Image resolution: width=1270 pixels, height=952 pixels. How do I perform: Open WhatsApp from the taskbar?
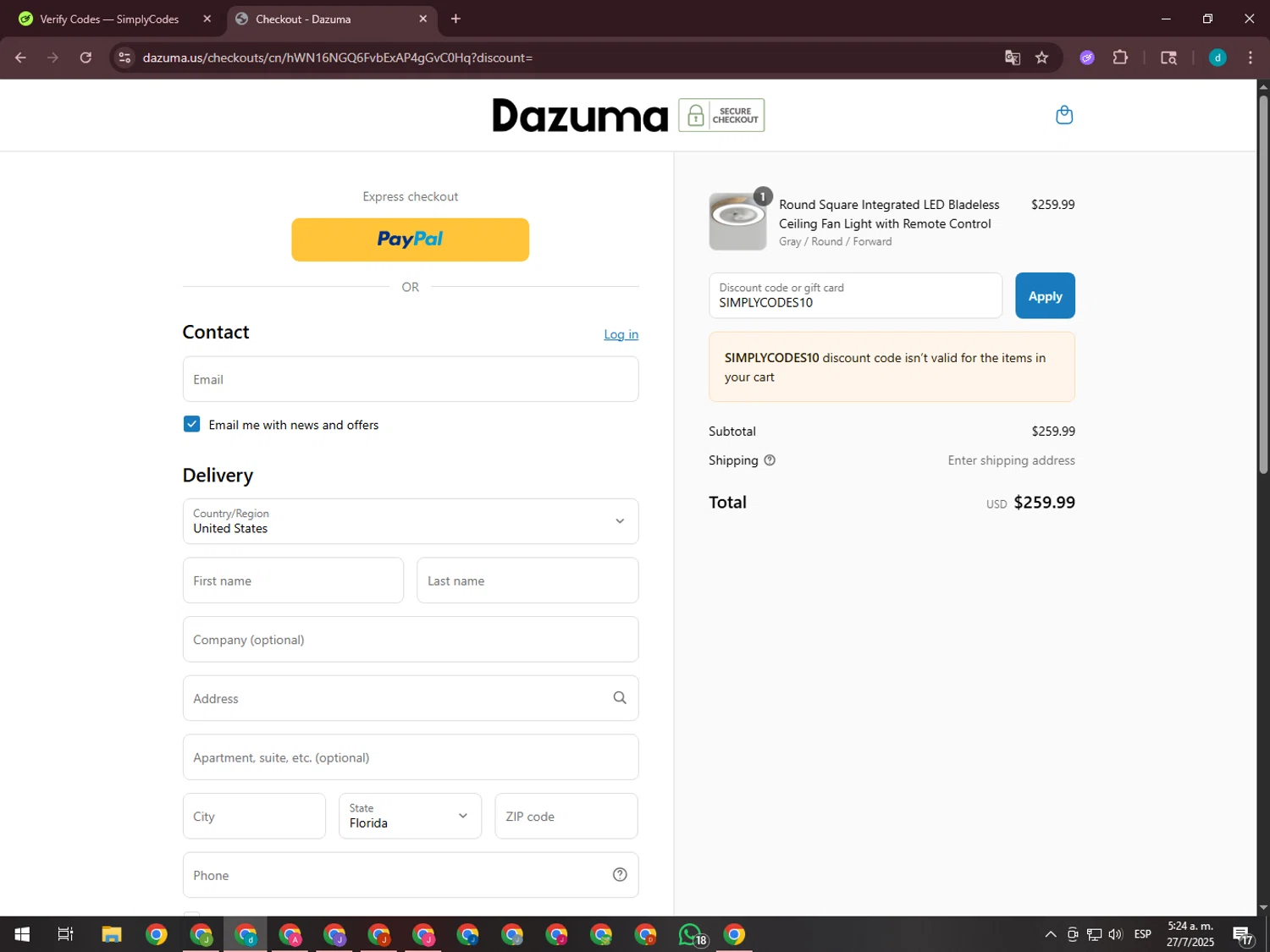692,934
